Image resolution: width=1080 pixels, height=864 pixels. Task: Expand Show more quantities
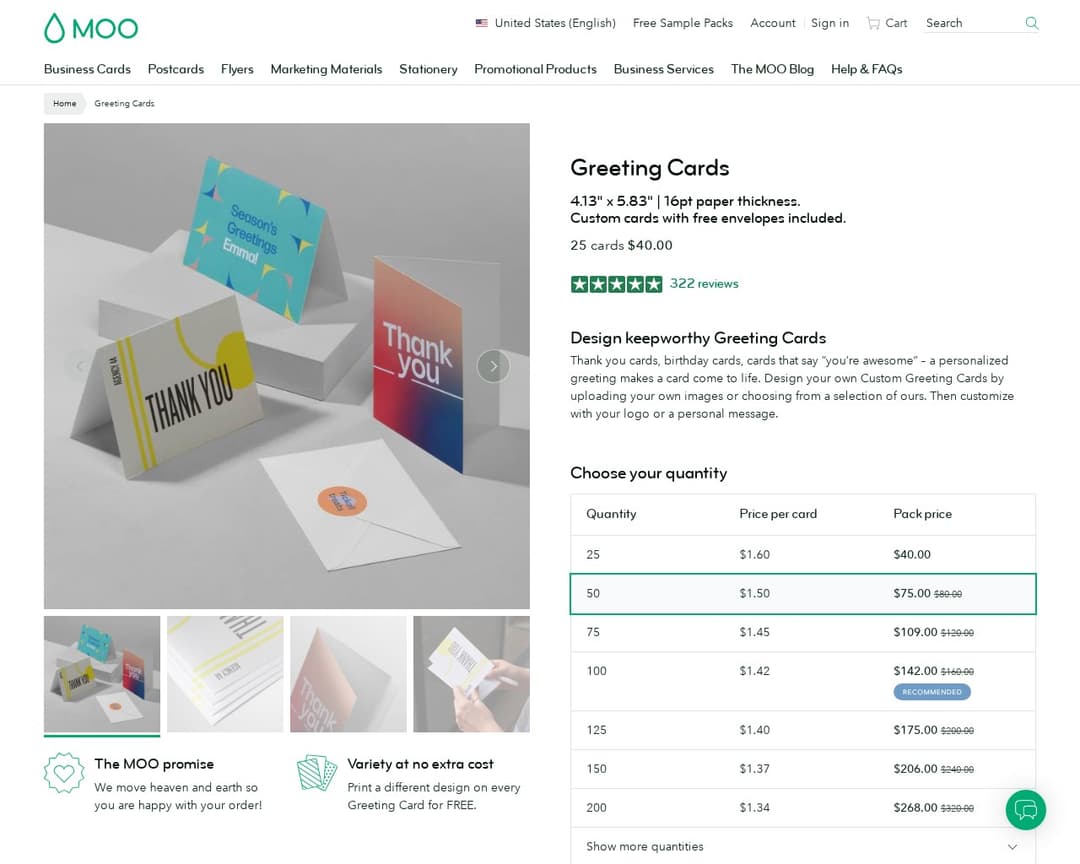click(802, 846)
